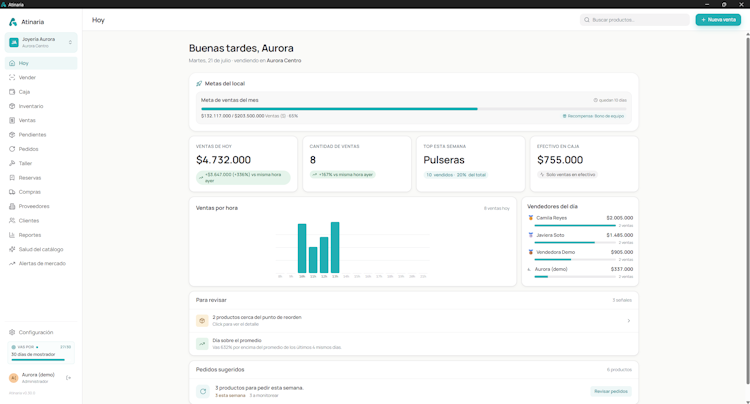This screenshot has height=404, width=750.
Task: Expand the Joyería Aurora store selector
Action: [41, 43]
